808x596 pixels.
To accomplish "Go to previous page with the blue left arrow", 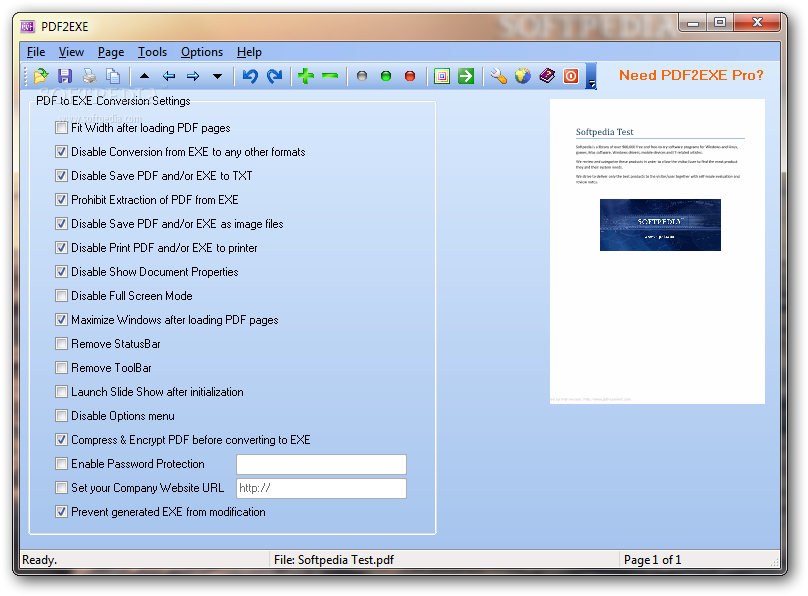I will click(169, 76).
